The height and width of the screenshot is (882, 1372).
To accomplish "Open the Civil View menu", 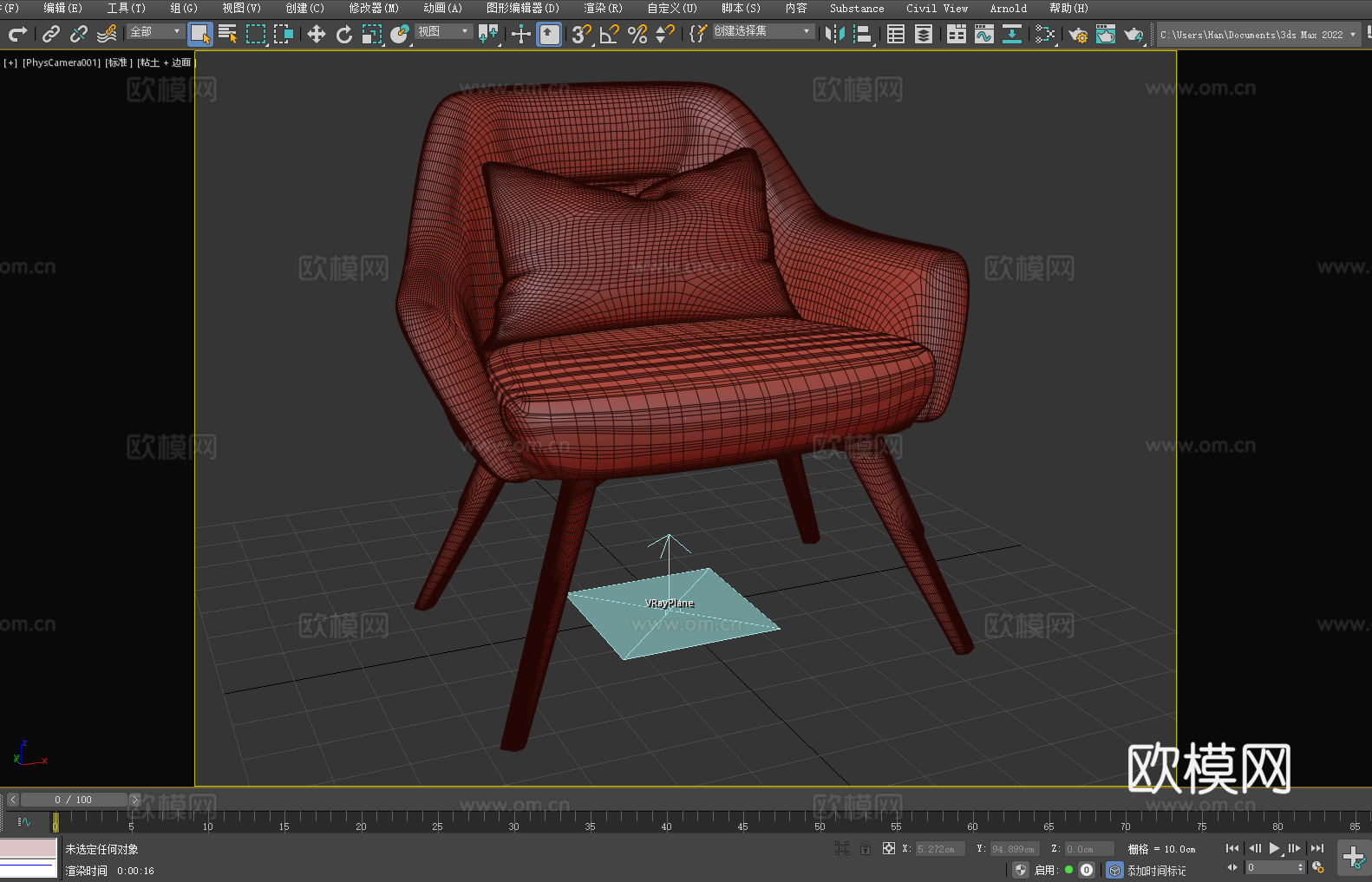I will (937, 8).
